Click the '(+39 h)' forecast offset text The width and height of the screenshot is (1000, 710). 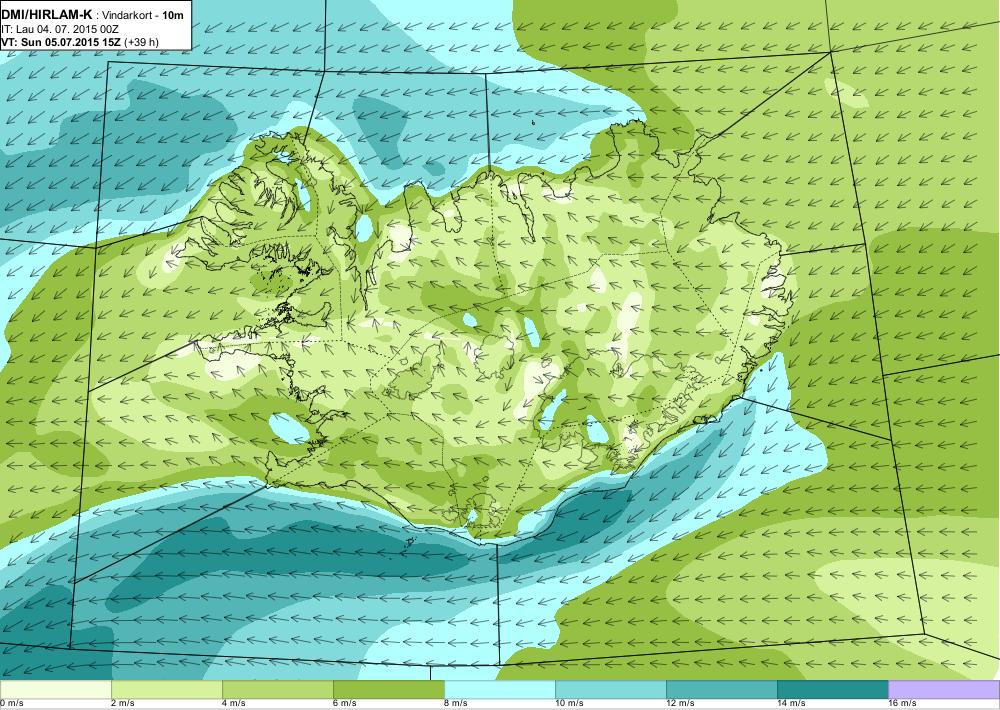tap(142, 42)
